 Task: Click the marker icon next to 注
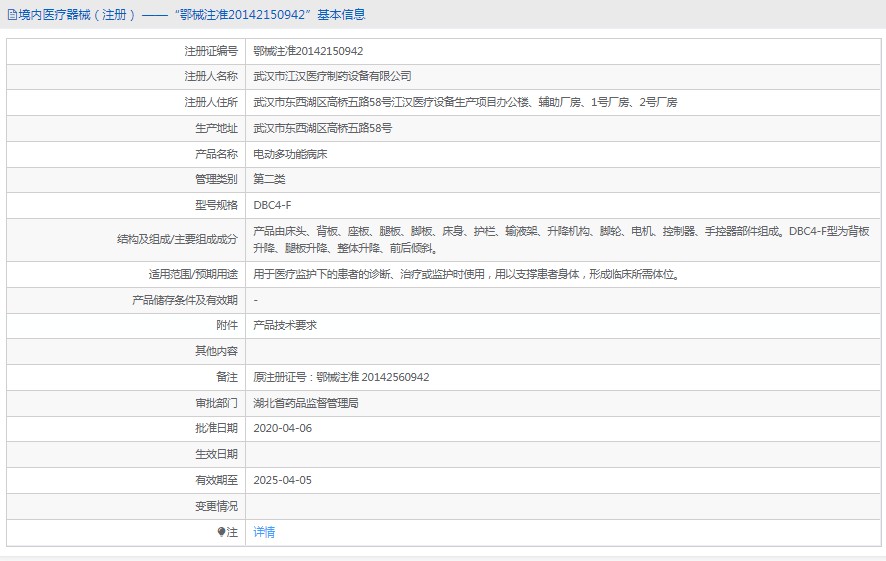(x=222, y=532)
